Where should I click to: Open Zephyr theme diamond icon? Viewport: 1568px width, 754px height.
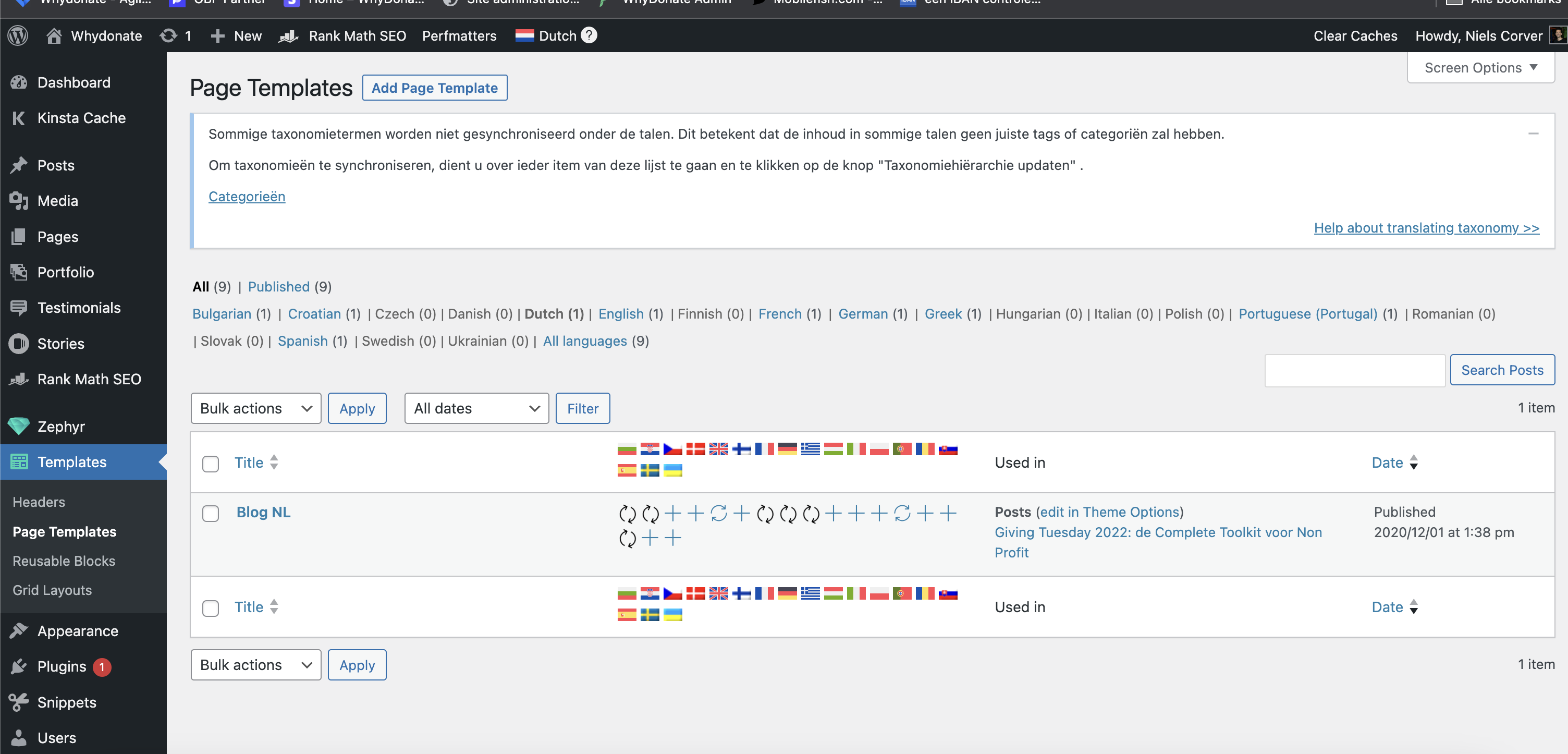pos(19,427)
